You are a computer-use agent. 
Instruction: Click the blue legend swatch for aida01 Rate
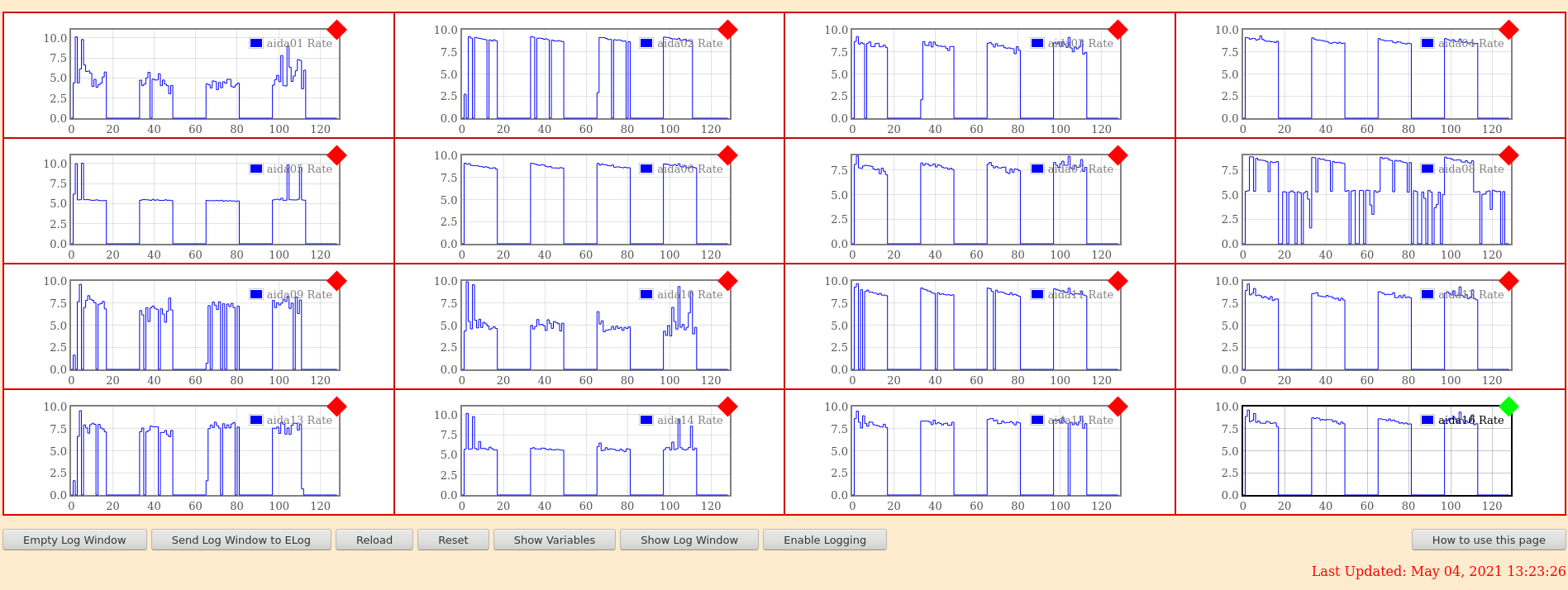[x=256, y=43]
